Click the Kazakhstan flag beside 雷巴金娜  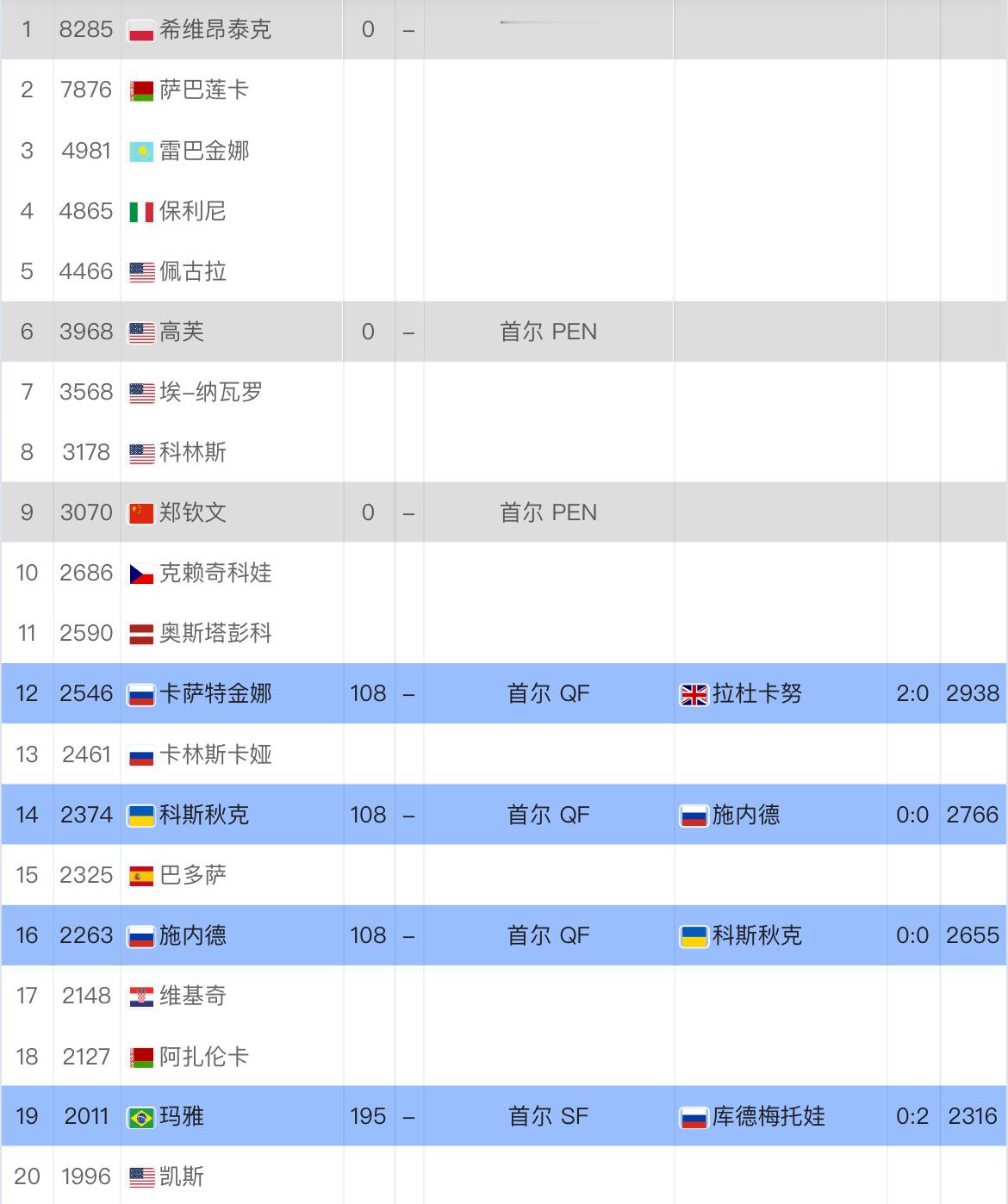click(x=141, y=152)
